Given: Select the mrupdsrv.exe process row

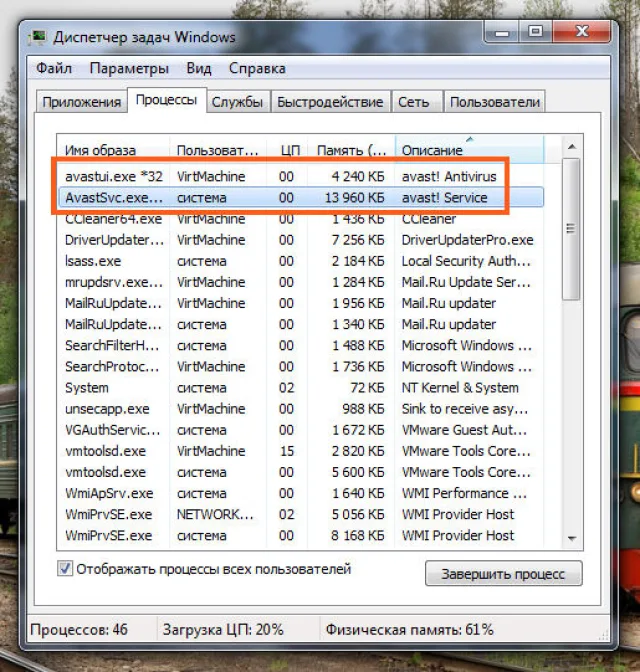Looking at the screenshot, I should click(x=301, y=282).
